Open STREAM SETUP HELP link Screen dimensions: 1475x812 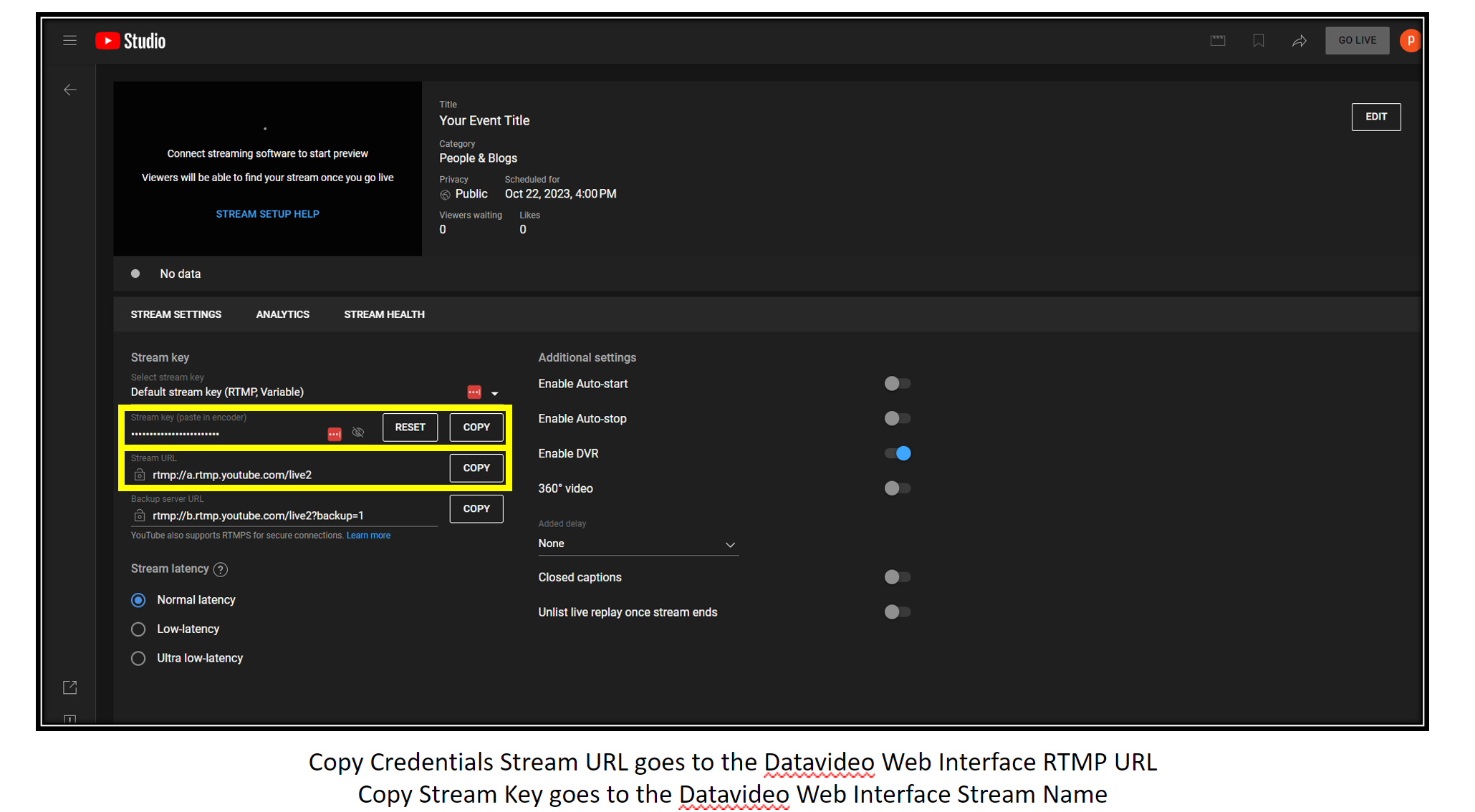[x=267, y=214]
